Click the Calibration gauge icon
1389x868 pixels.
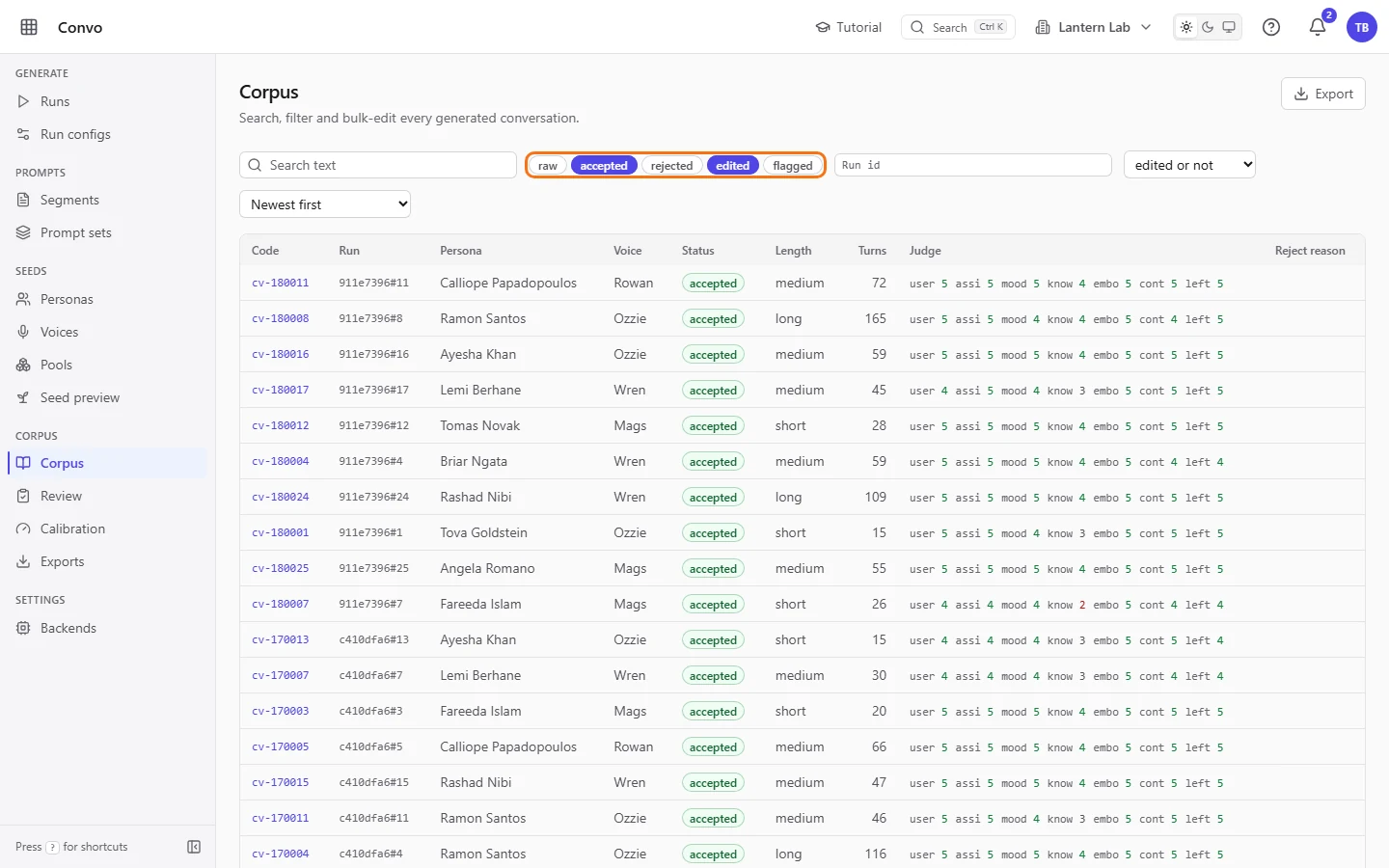click(x=23, y=529)
